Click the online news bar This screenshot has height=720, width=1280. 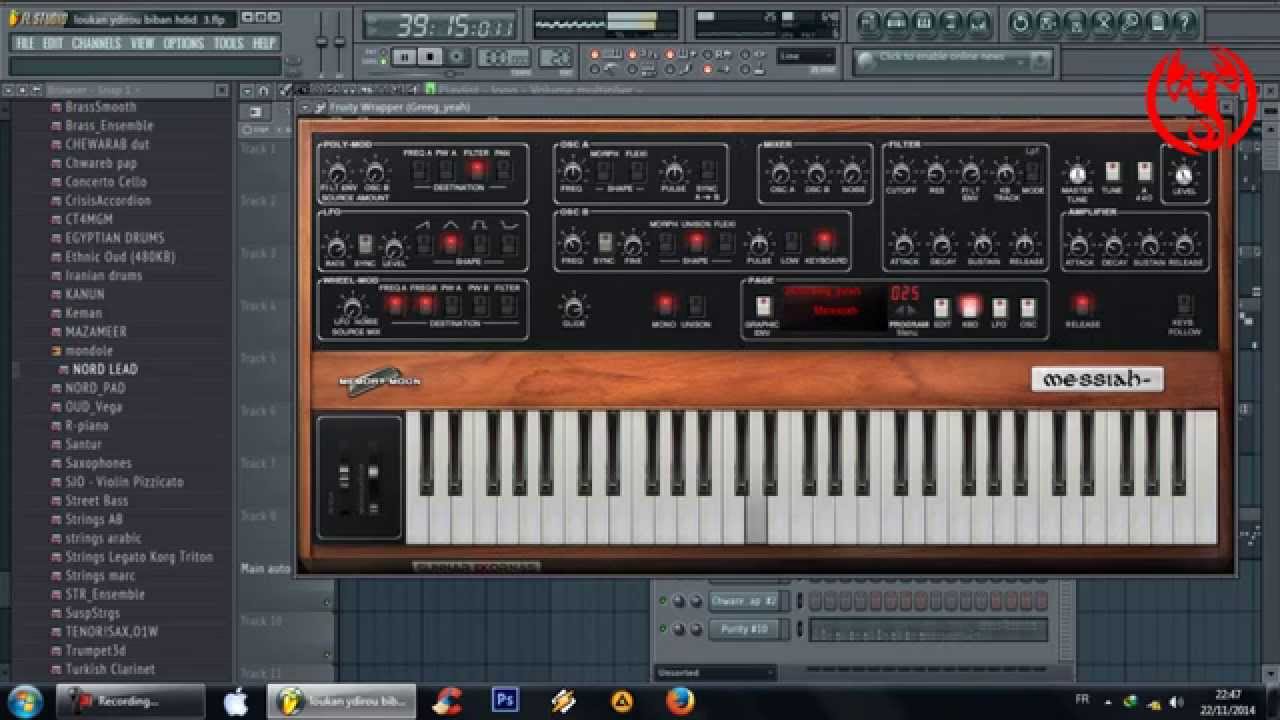[952, 61]
